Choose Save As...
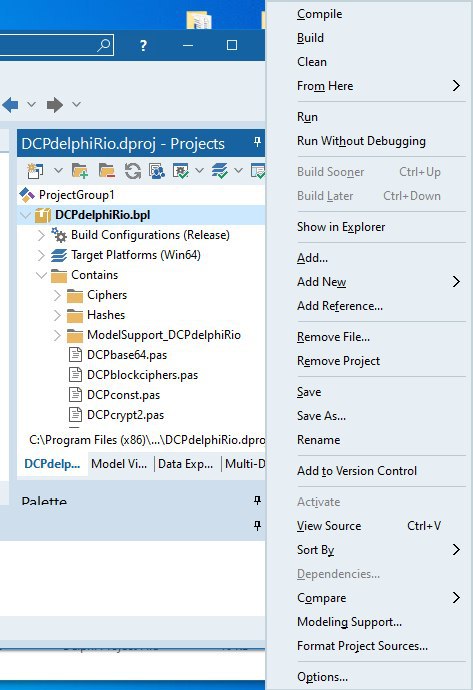473x690 pixels. [x=321, y=416]
